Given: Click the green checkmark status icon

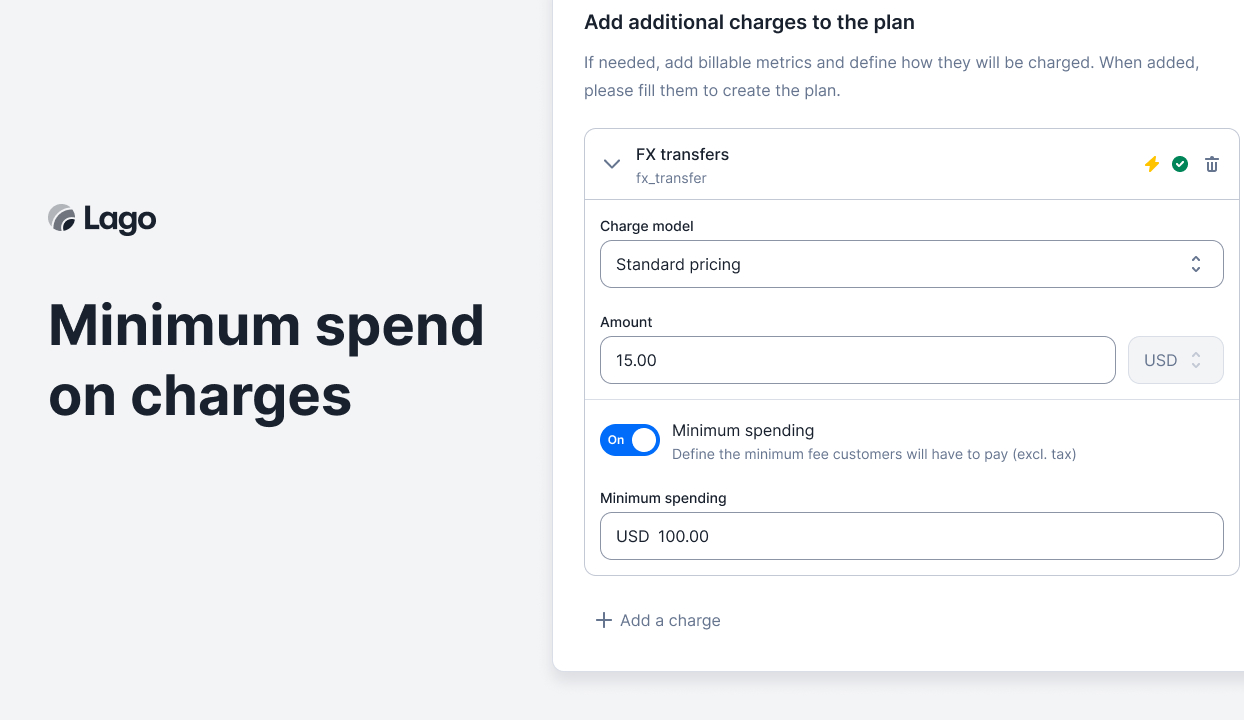Looking at the screenshot, I should click(x=1180, y=164).
